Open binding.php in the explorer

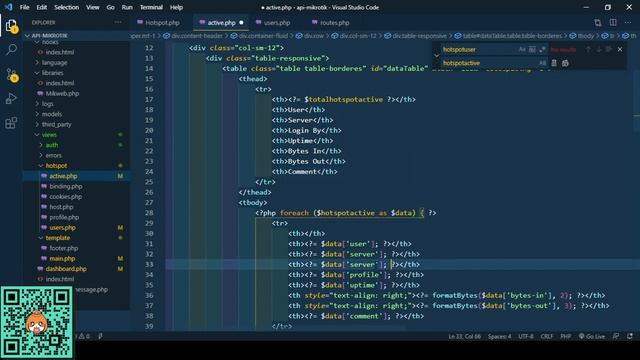tap(65, 186)
